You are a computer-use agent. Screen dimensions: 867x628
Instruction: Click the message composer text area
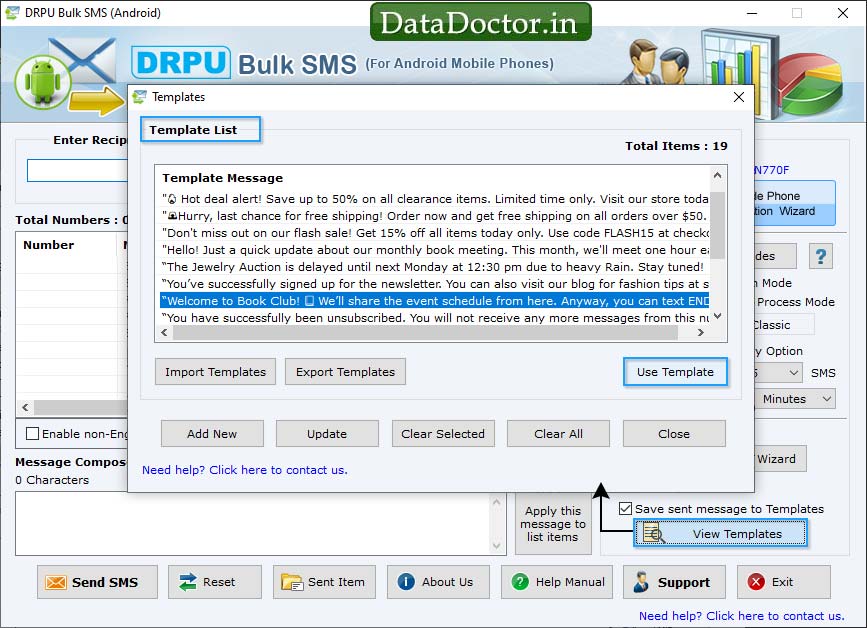tap(253, 523)
